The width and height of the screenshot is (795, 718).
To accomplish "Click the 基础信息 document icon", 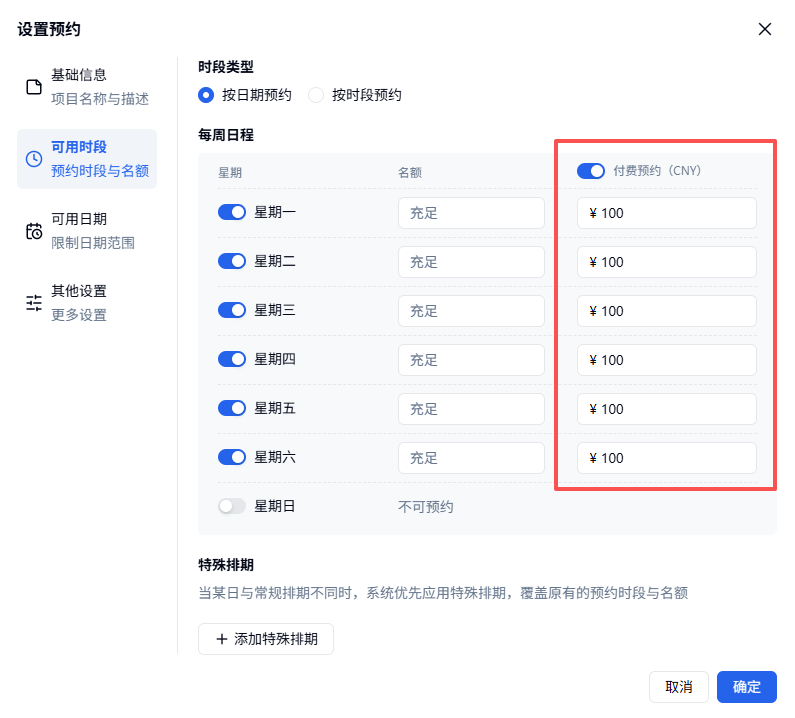I will pyautogui.click(x=34, y=87).
